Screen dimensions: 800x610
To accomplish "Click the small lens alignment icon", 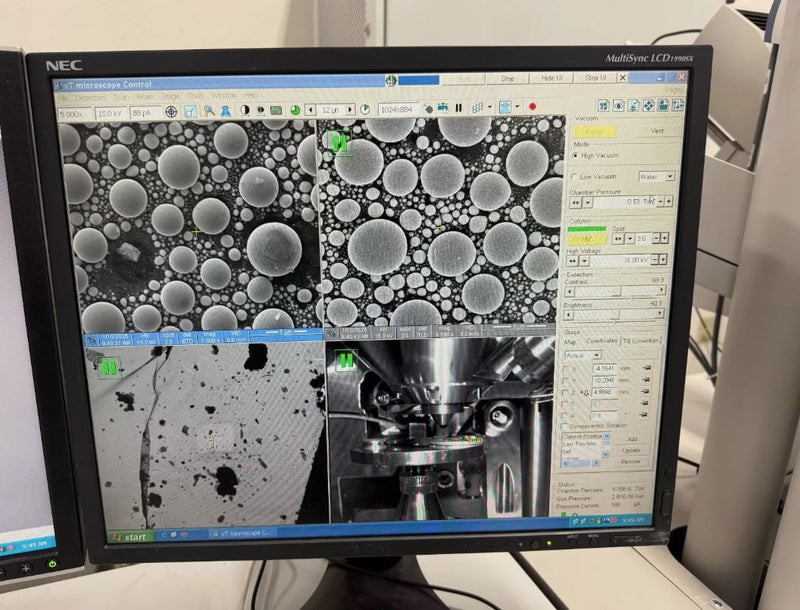I will pos(260,110).
